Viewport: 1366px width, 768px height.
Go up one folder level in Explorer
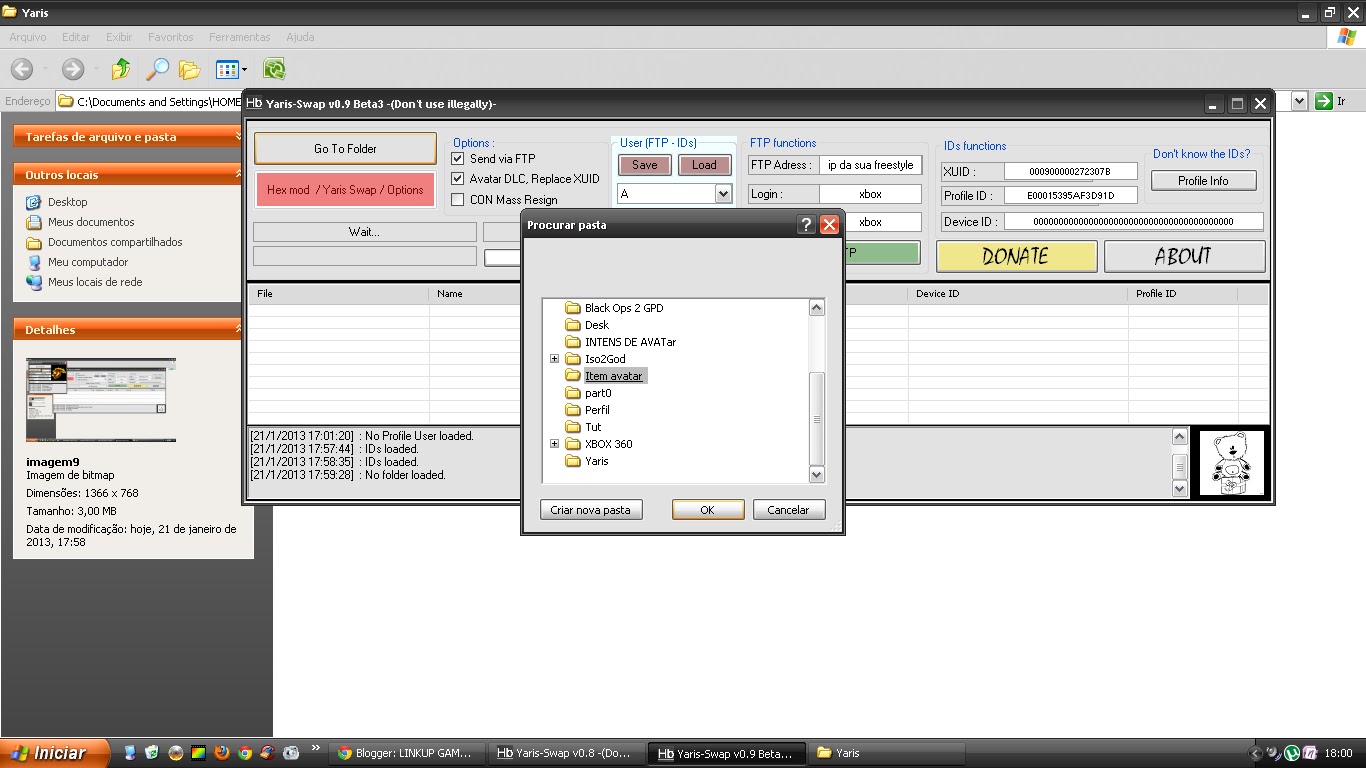121,69
